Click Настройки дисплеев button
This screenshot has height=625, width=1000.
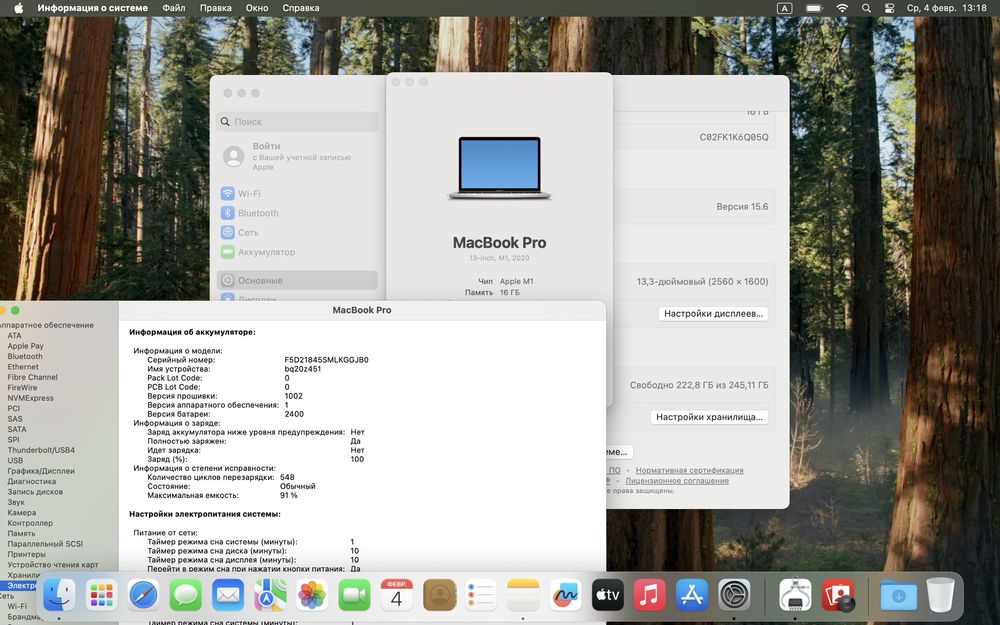[x=713, y=314]
